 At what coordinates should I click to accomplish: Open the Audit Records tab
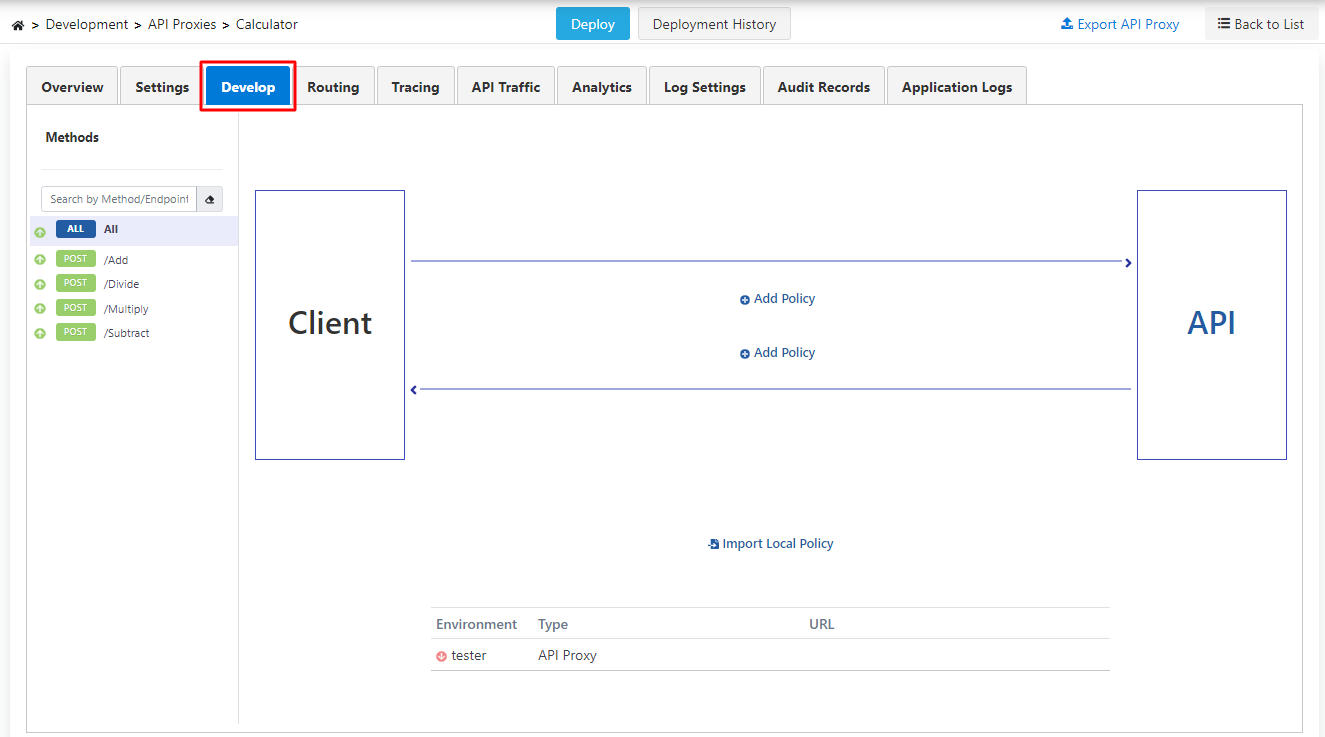click(x=823, y=87)
